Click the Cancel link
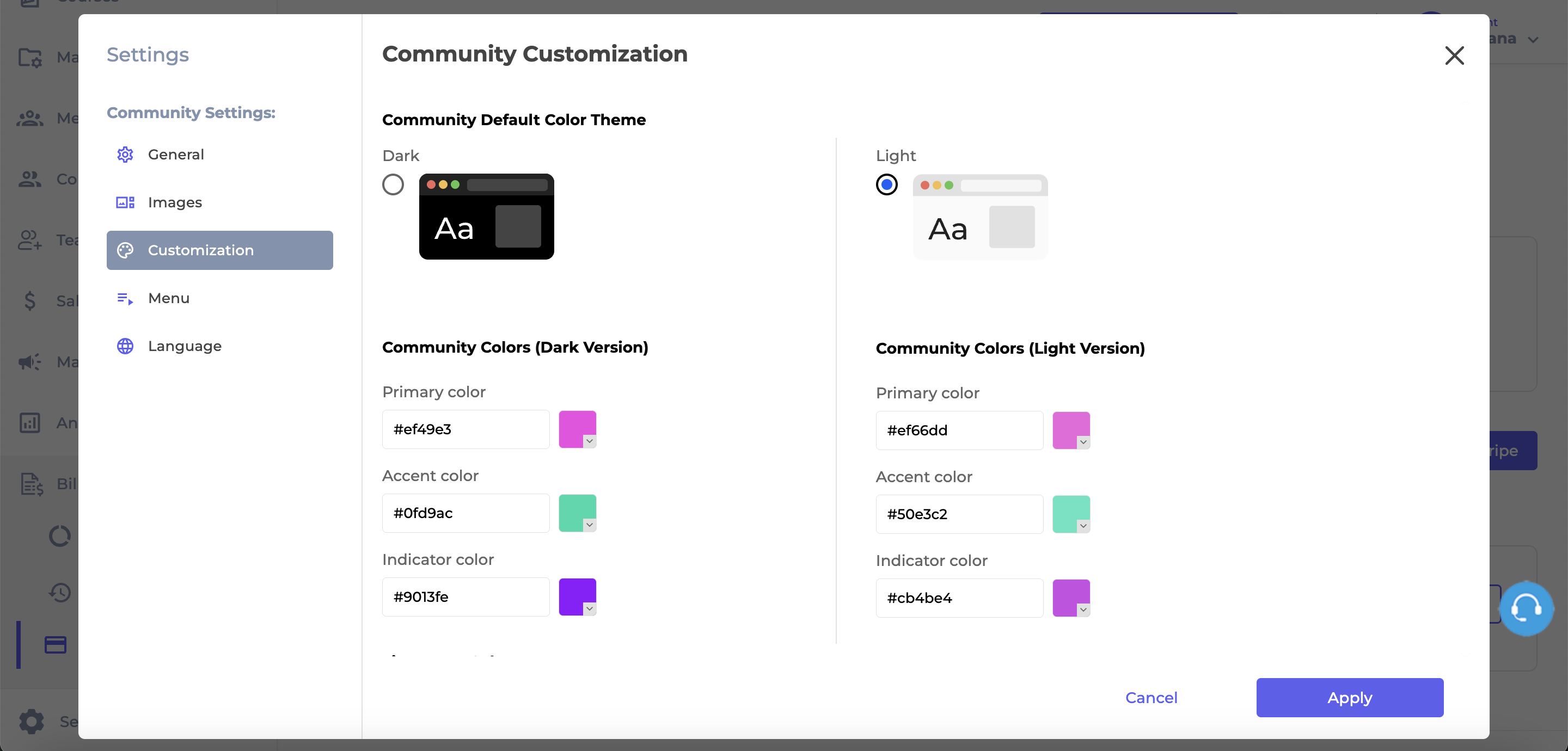The width and height of the screenshot is (1568, 751). pyautogui.click(x=1151, y=698)
